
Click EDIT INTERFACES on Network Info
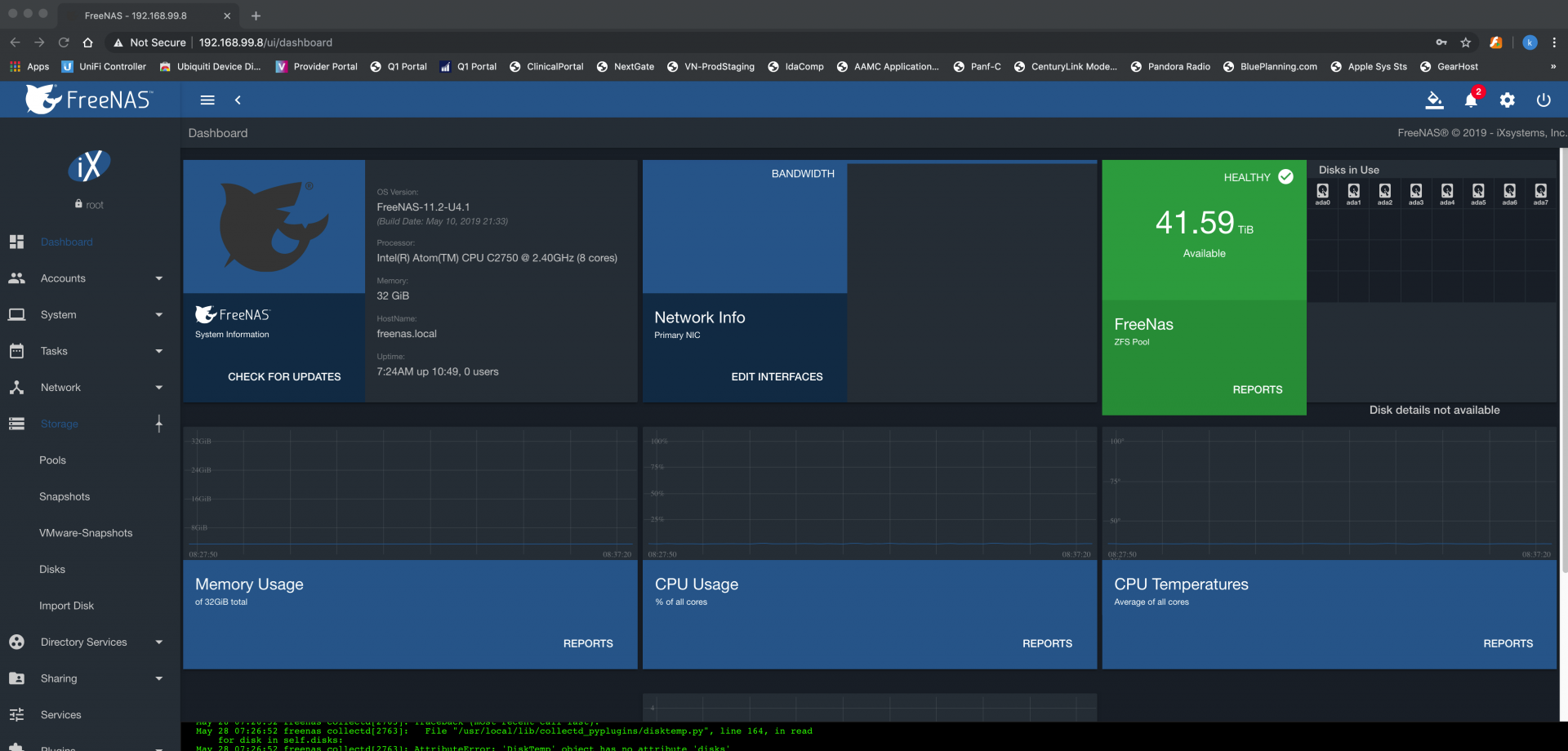point(777,377)
